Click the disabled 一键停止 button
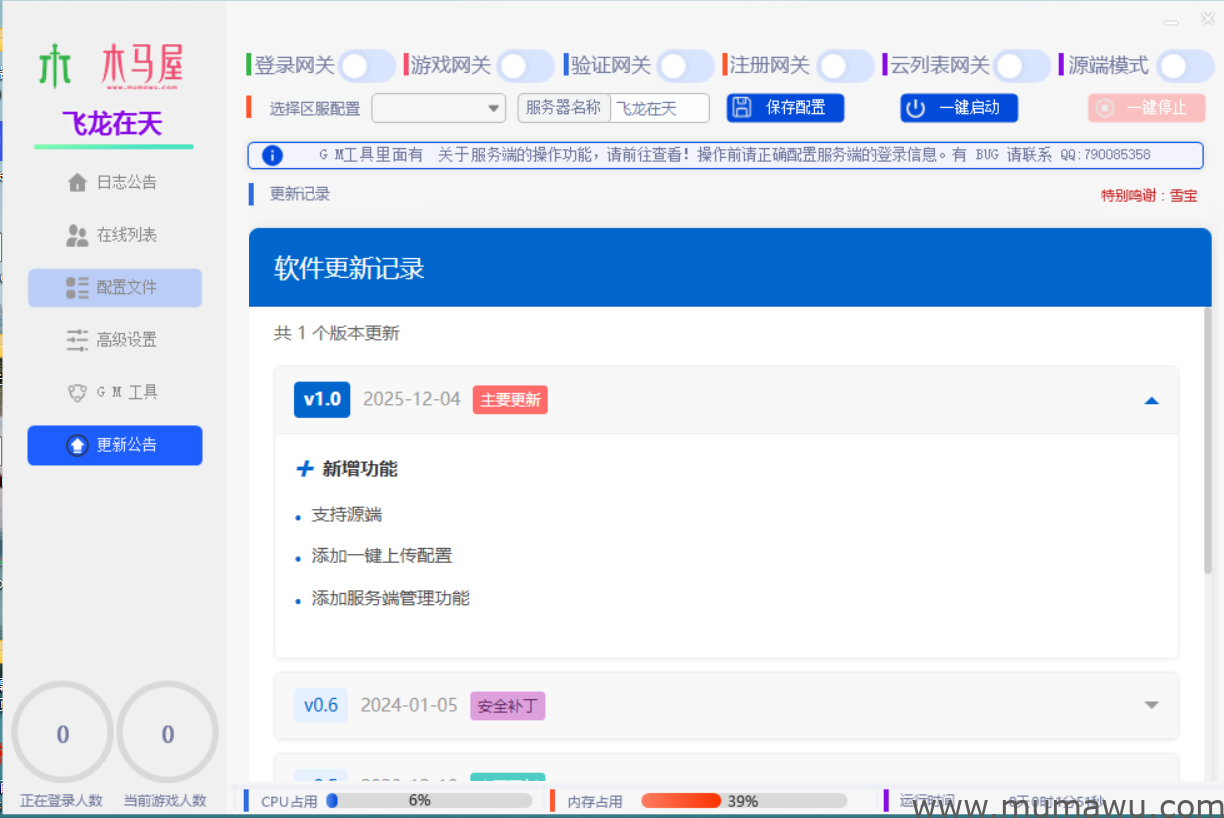 click(x=1146, y=107)
